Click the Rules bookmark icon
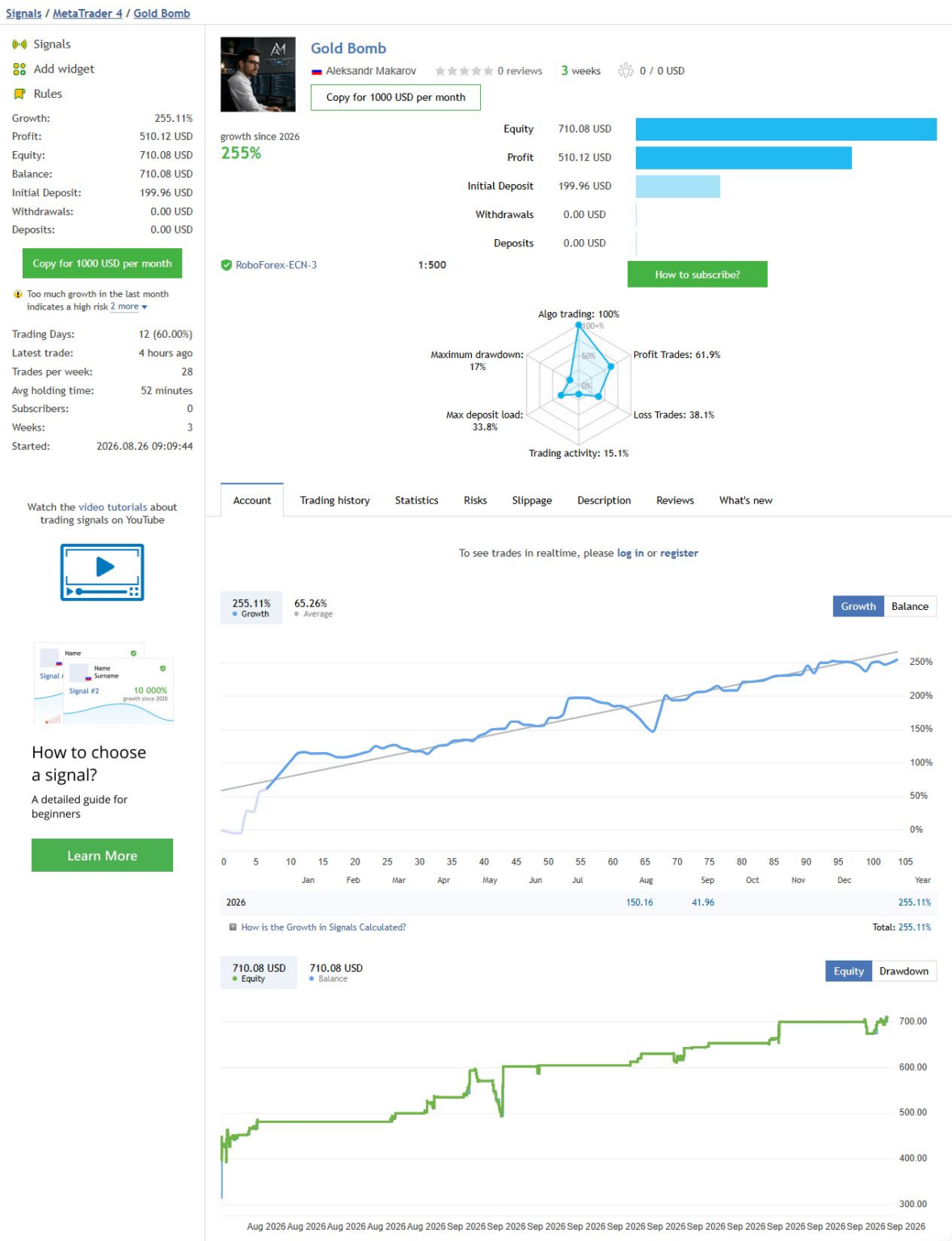This screenshot has height=1241, width=952. 19,95
